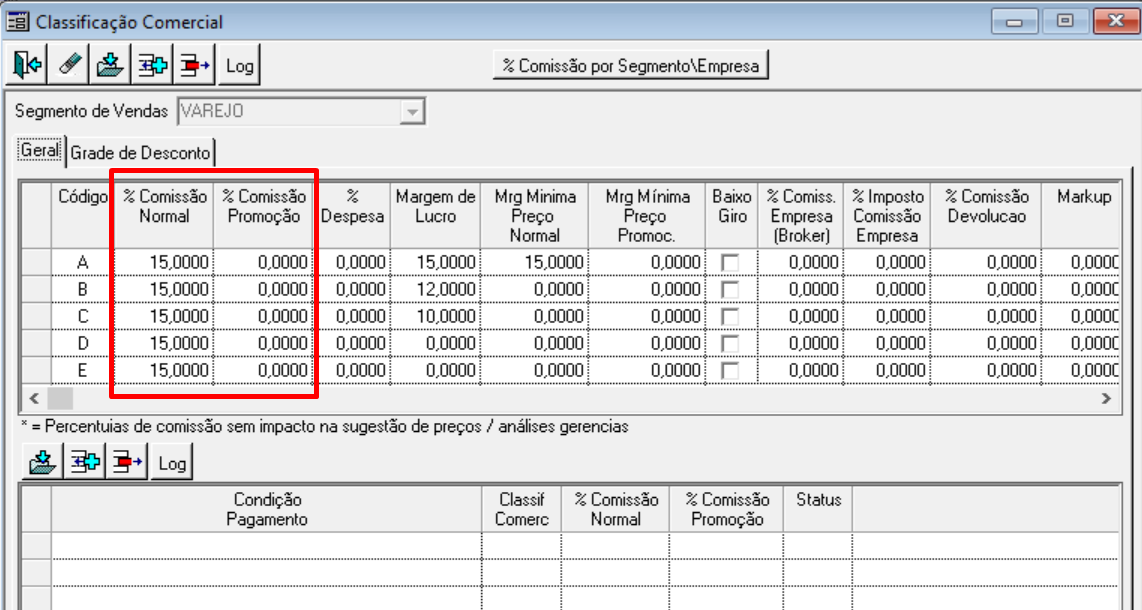Switch to the Geral tab
The height and width of the screenshot is (610, 1142).
pos(39,151)
